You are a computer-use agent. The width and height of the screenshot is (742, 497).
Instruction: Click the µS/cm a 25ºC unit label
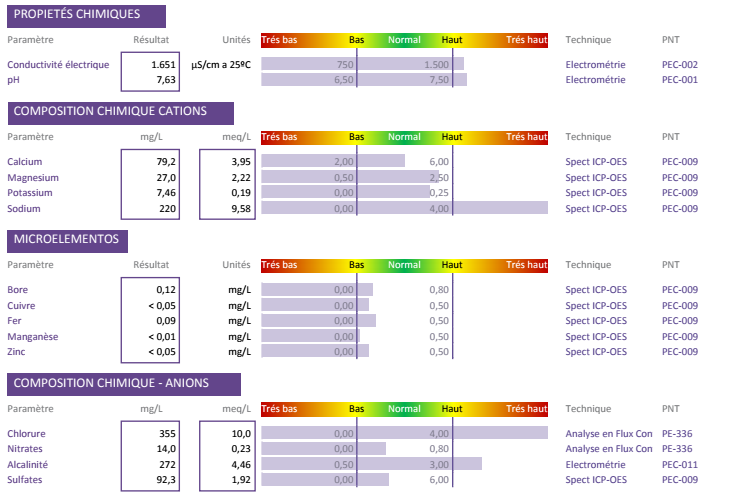[220, 64]
